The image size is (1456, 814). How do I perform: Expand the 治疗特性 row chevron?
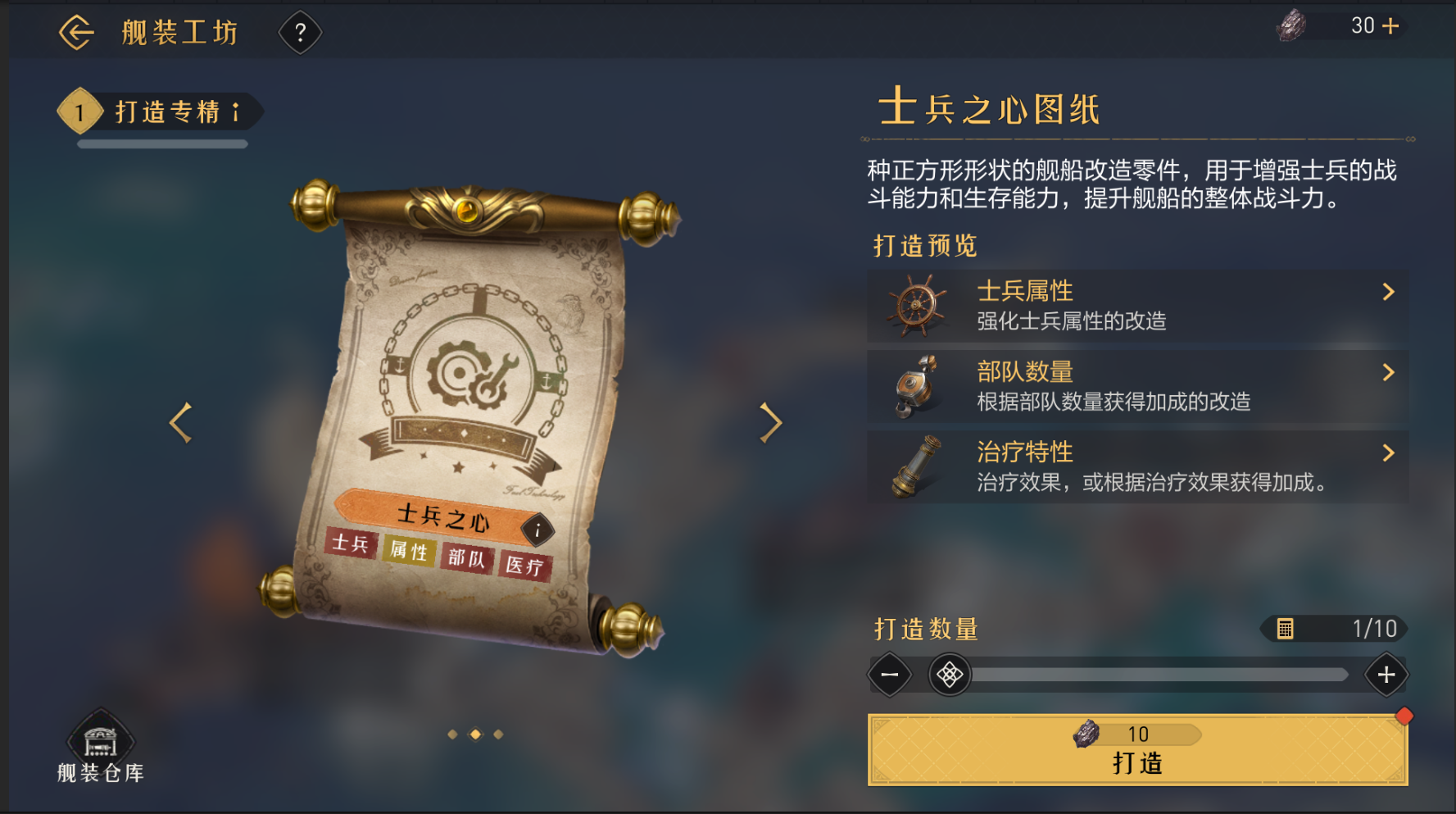[x=1388, y=452]
